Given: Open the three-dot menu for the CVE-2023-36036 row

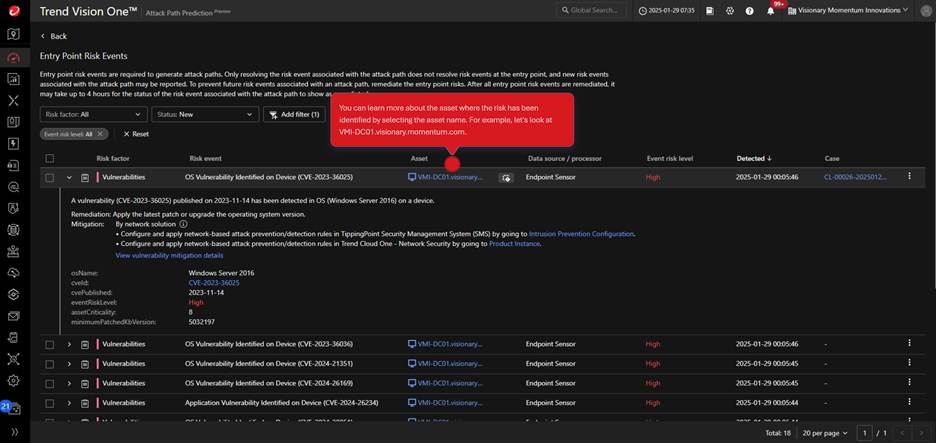Looking at the screenshot, I should coord(909,343).
